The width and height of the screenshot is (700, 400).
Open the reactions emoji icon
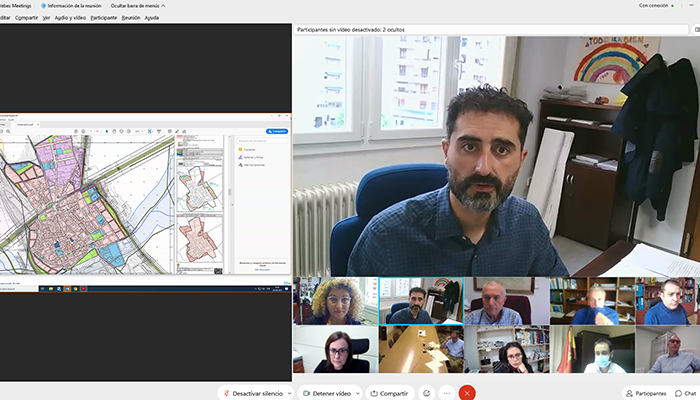point(427,393)
